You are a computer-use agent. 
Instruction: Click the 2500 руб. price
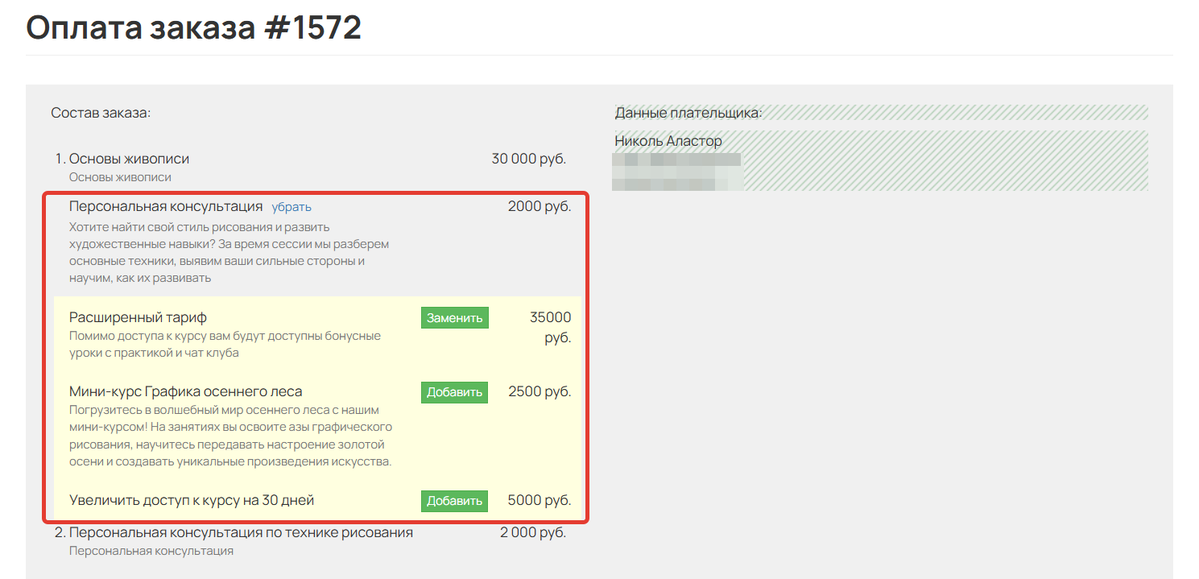pyautogui.click(x=539, y=392)
